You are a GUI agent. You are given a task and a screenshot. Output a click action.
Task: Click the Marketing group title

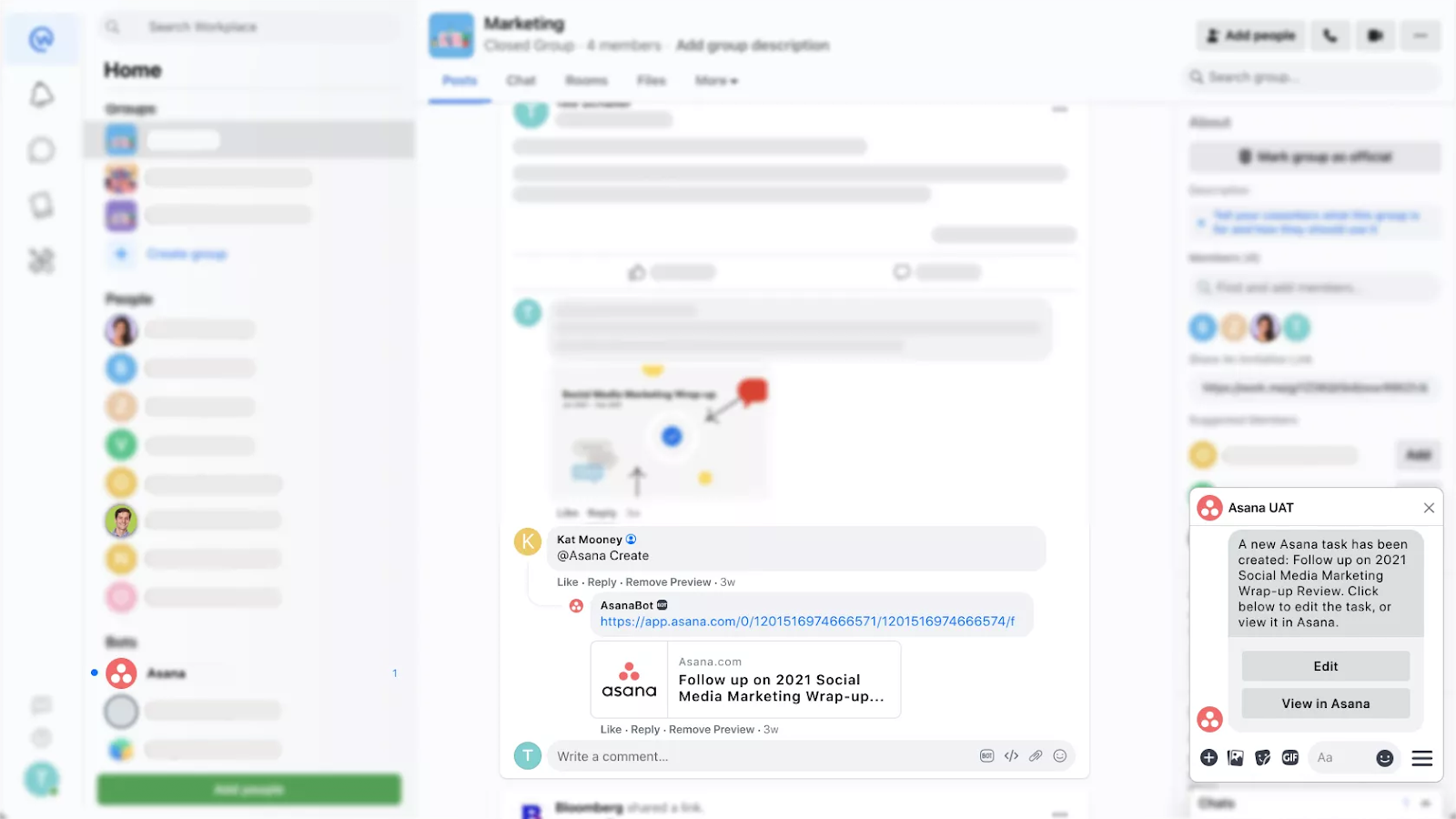524,24
